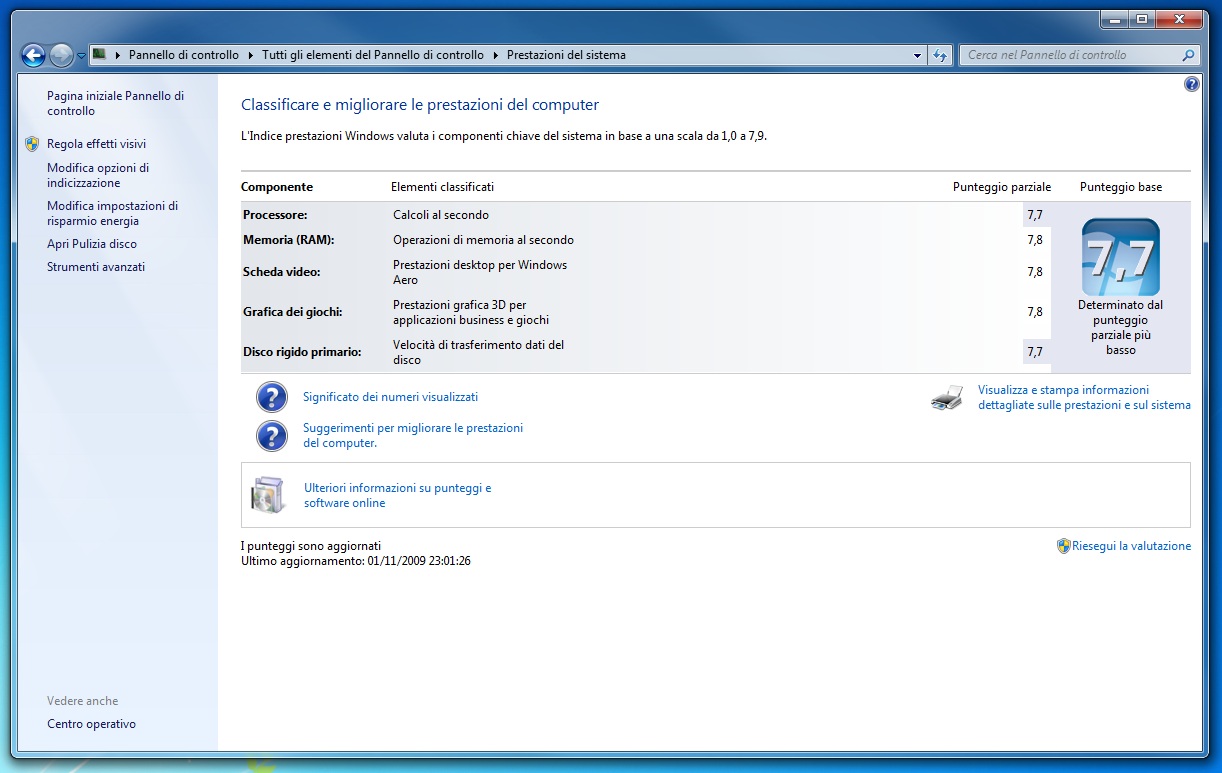The height and width of the screenshot is (773, 1222).
Task: Select the 'Memoria (RAM):' row label
Action: tap(289, 240)
